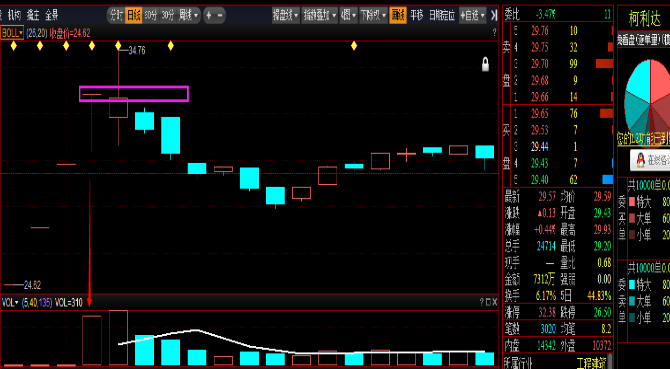Zoom out the chart with minus button
The width and height of the screenshot is (670, 369).
pos(220,16)
